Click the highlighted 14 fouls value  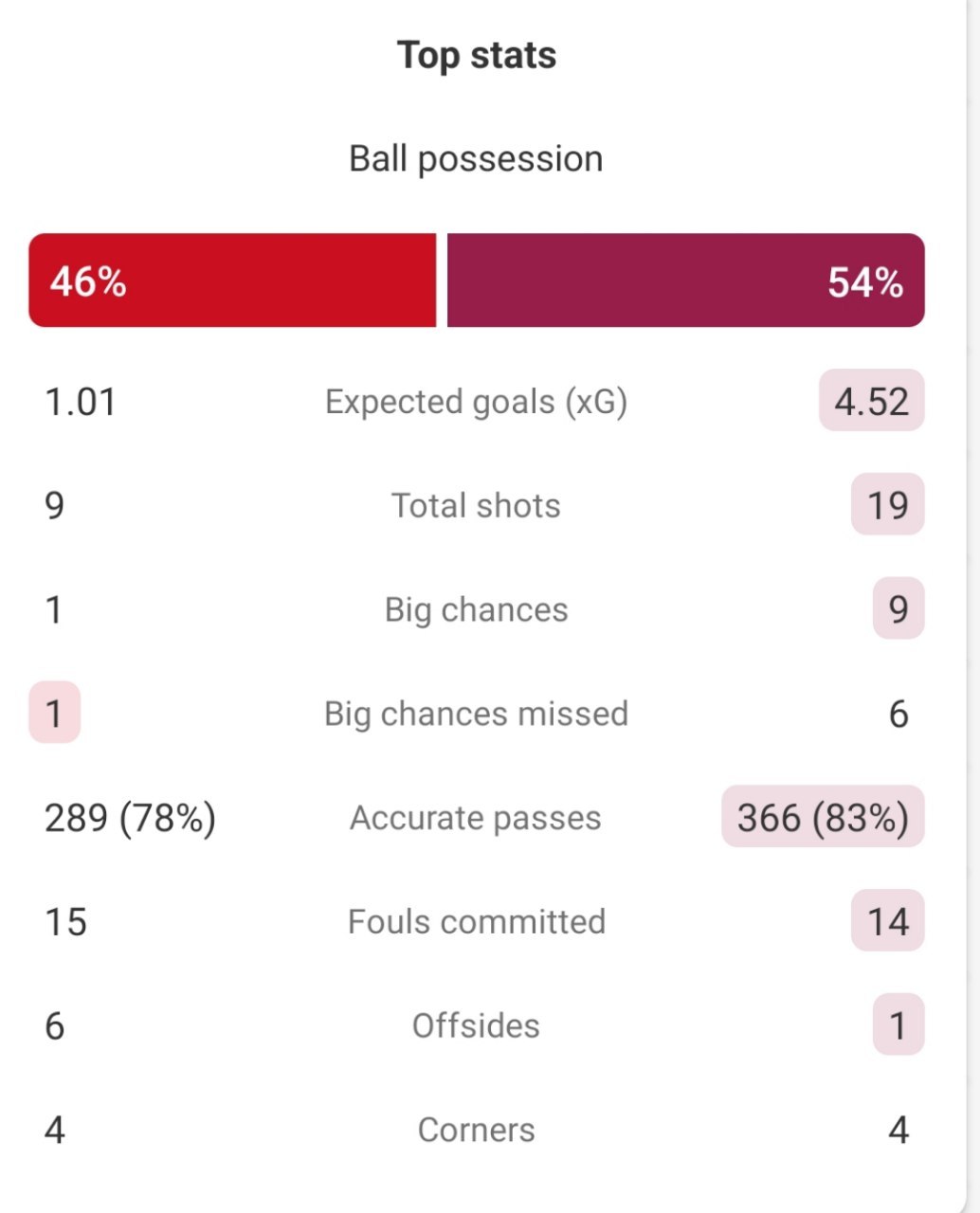(887, 921)
